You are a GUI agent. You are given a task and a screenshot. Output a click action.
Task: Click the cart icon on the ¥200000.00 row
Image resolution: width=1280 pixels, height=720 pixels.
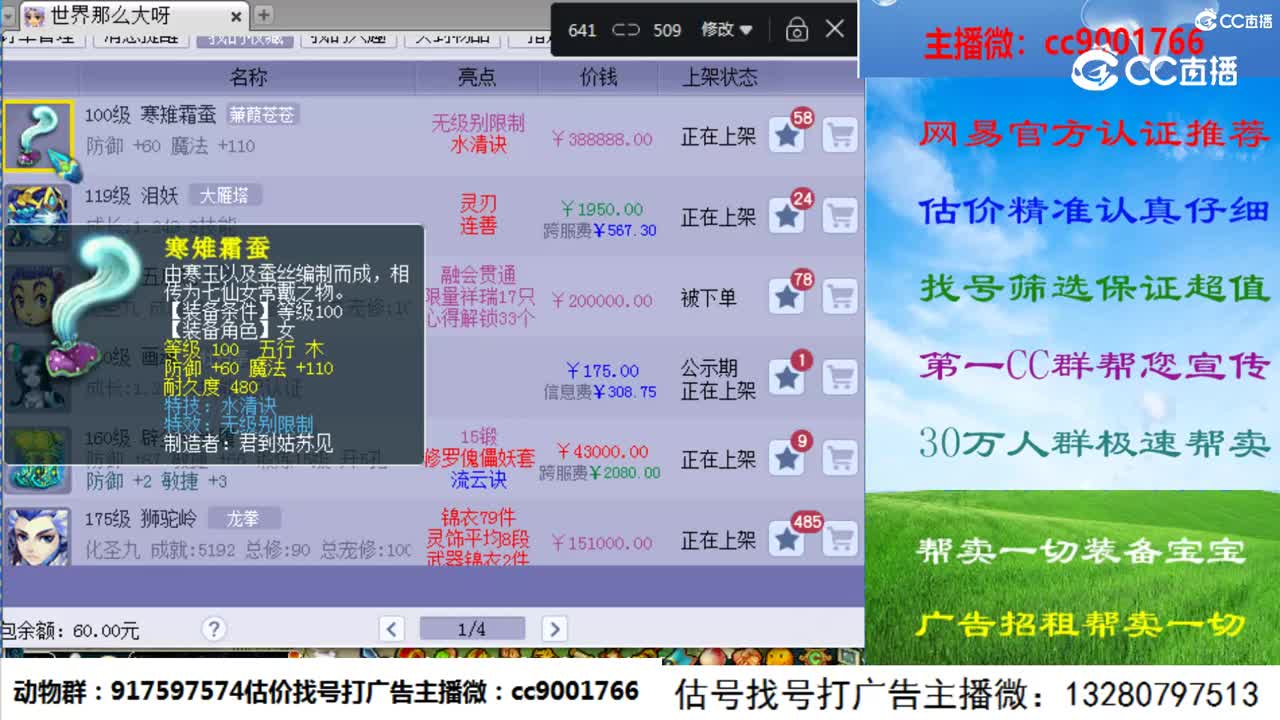coord(841,297)
